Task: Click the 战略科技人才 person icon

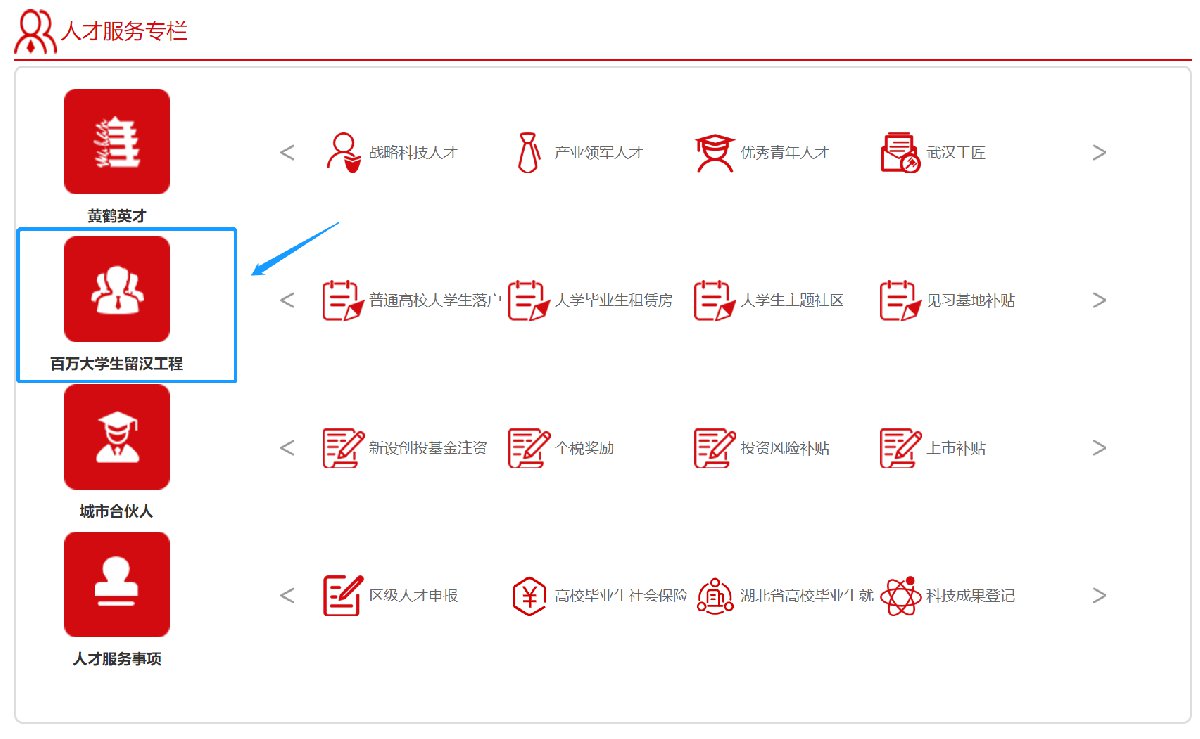Action: [x=343, y=153]
